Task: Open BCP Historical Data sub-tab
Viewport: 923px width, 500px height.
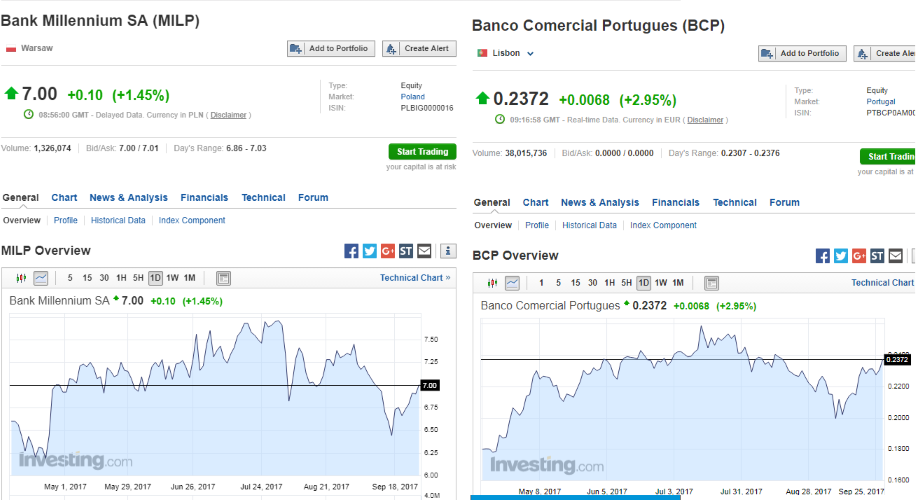Action: point(589,225)
